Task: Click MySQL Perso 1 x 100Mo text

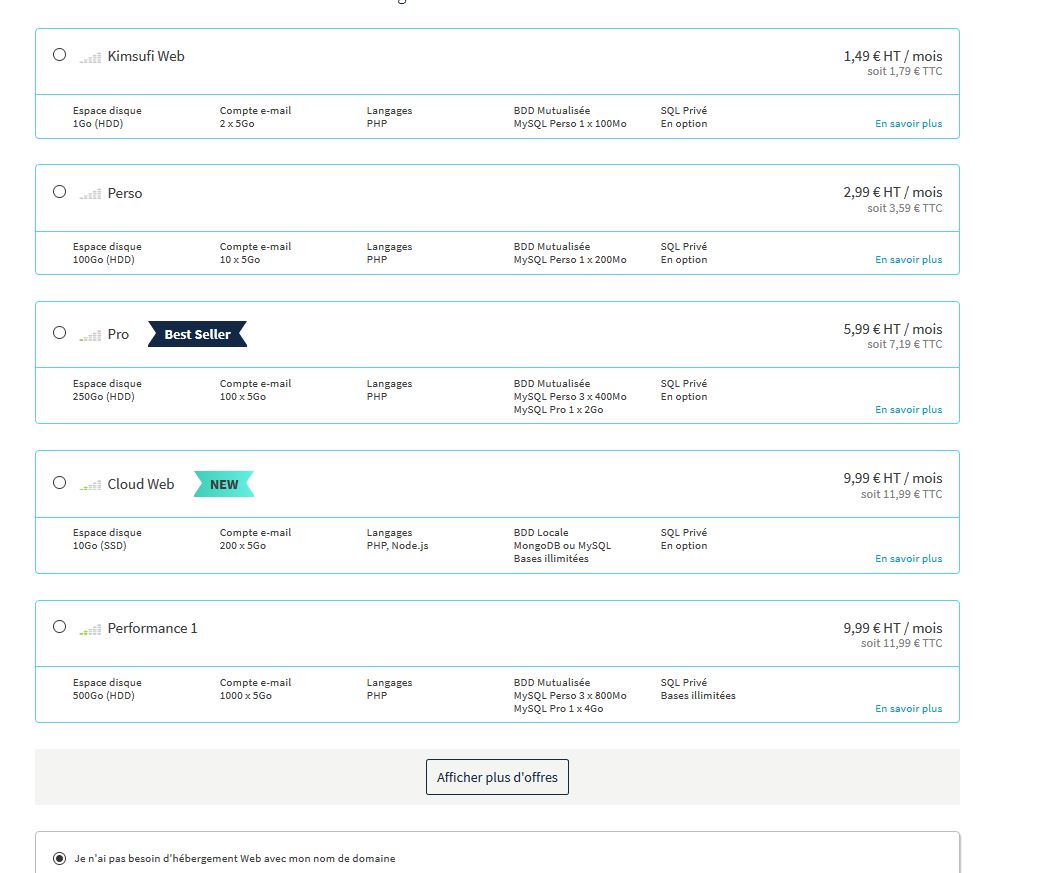Action: pos(570,124)
